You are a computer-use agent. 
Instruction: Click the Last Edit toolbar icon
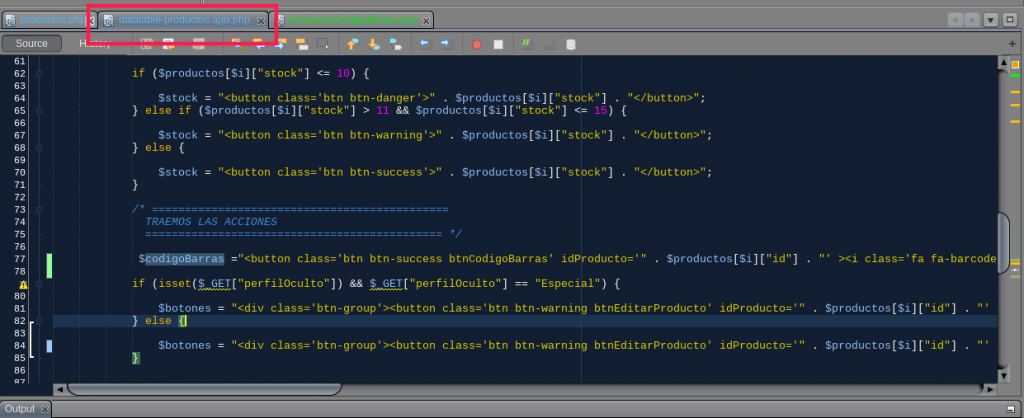coord(147,44)
